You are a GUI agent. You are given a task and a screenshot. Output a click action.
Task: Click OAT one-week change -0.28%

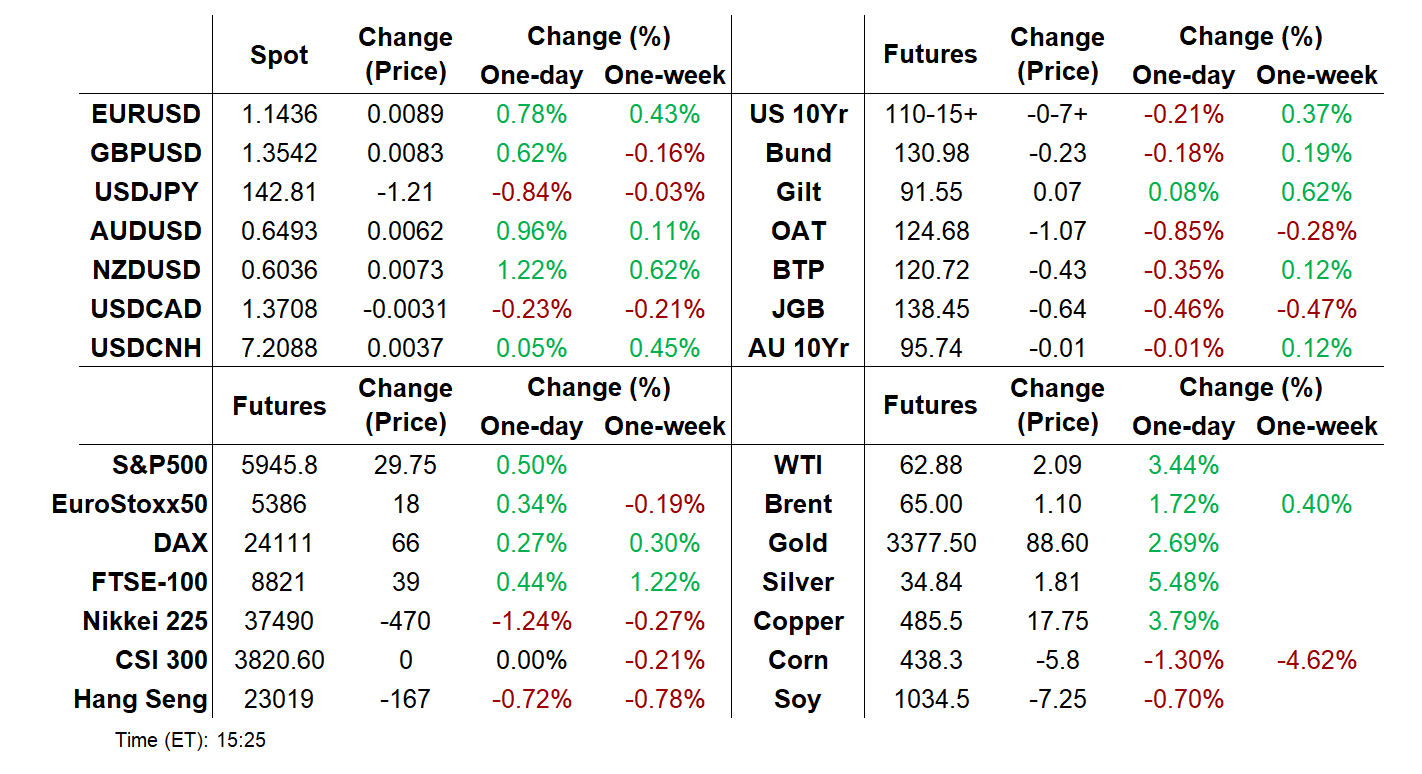click(x=1316, y=231)
